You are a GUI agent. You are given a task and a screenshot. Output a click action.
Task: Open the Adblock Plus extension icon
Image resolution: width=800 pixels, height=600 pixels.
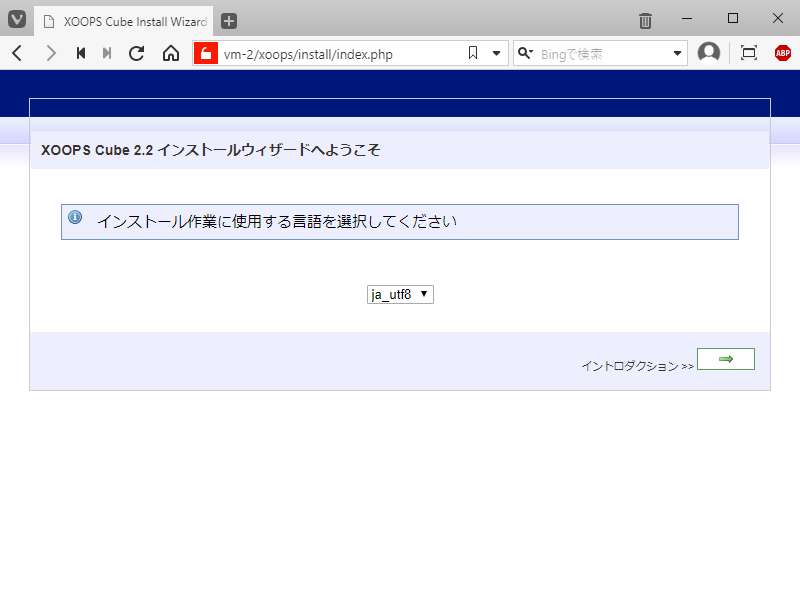pos(783,53)
